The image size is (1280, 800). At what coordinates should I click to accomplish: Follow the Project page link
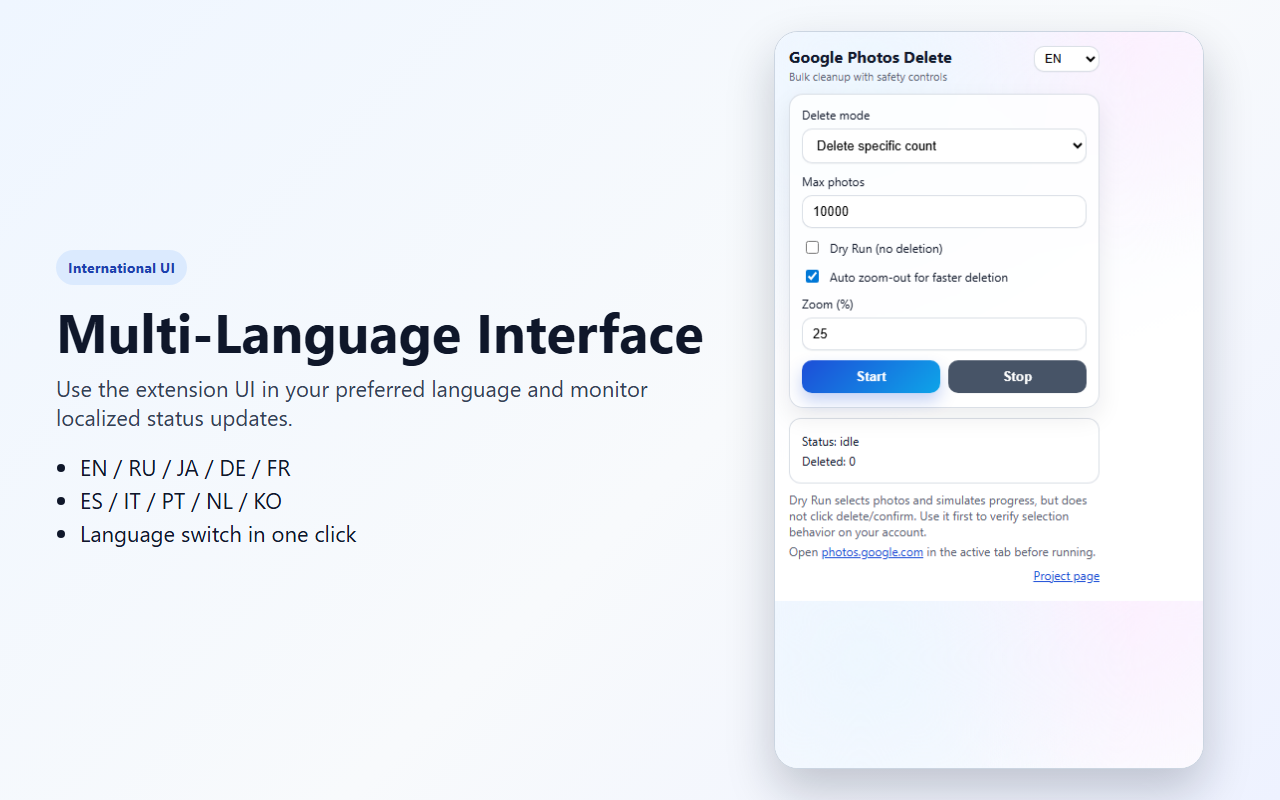tap(1066, 576)
